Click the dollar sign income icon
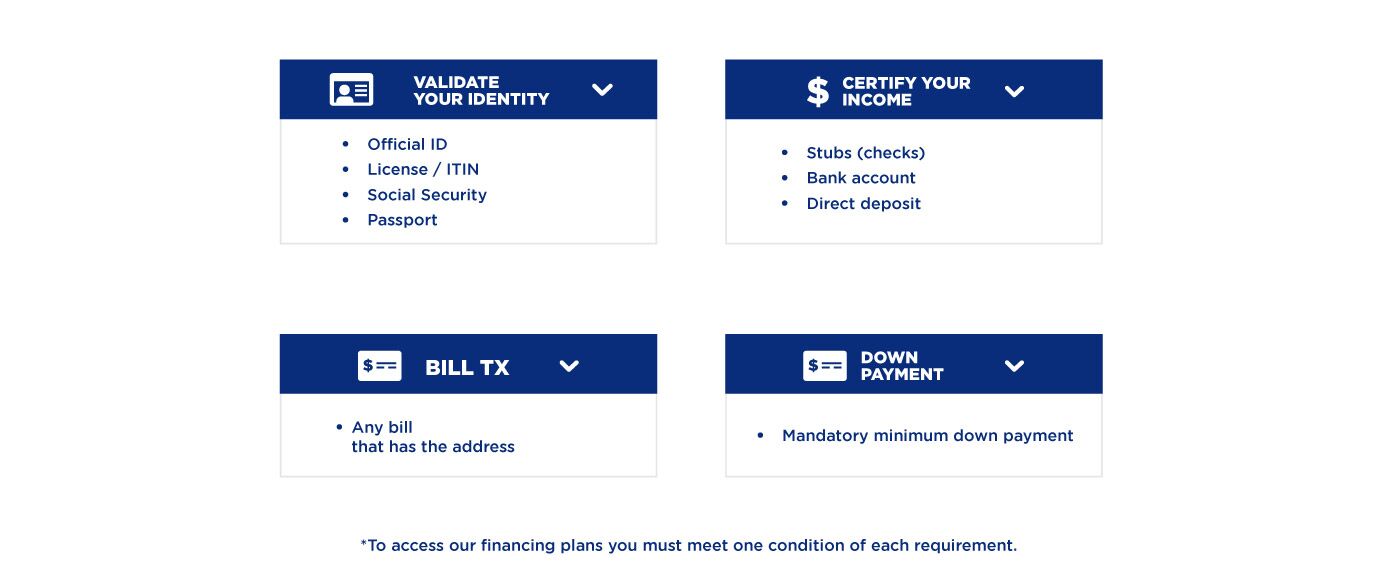This screenshot has height=586, width=1383. (818, 91)
